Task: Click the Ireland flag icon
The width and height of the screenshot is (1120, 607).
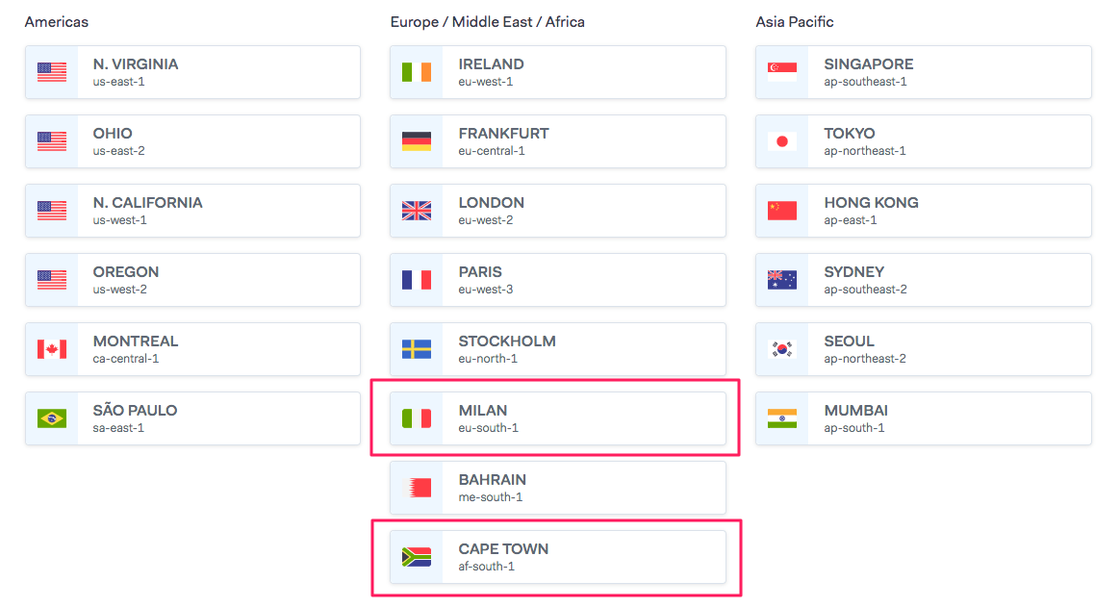Action: coord(416,71)
